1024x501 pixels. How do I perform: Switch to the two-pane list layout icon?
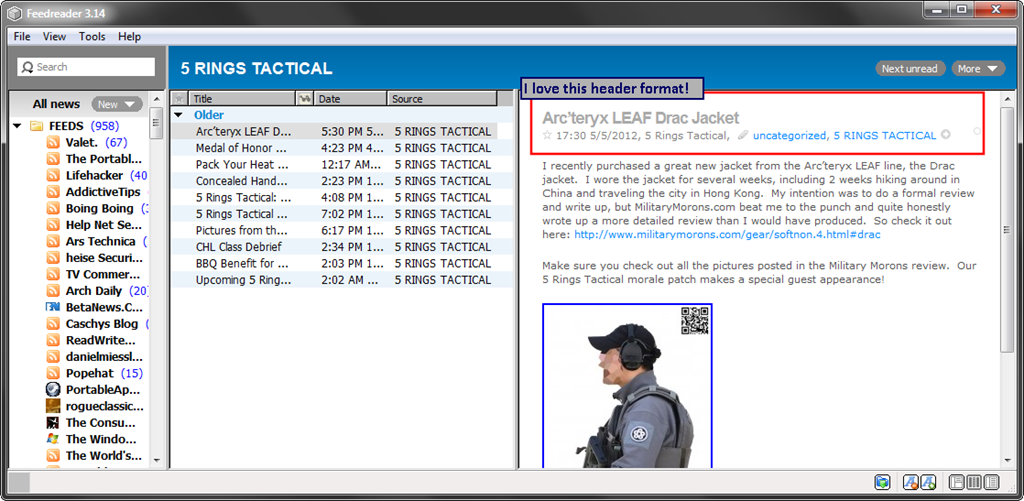pyautogui.click(x=991, y=482)
